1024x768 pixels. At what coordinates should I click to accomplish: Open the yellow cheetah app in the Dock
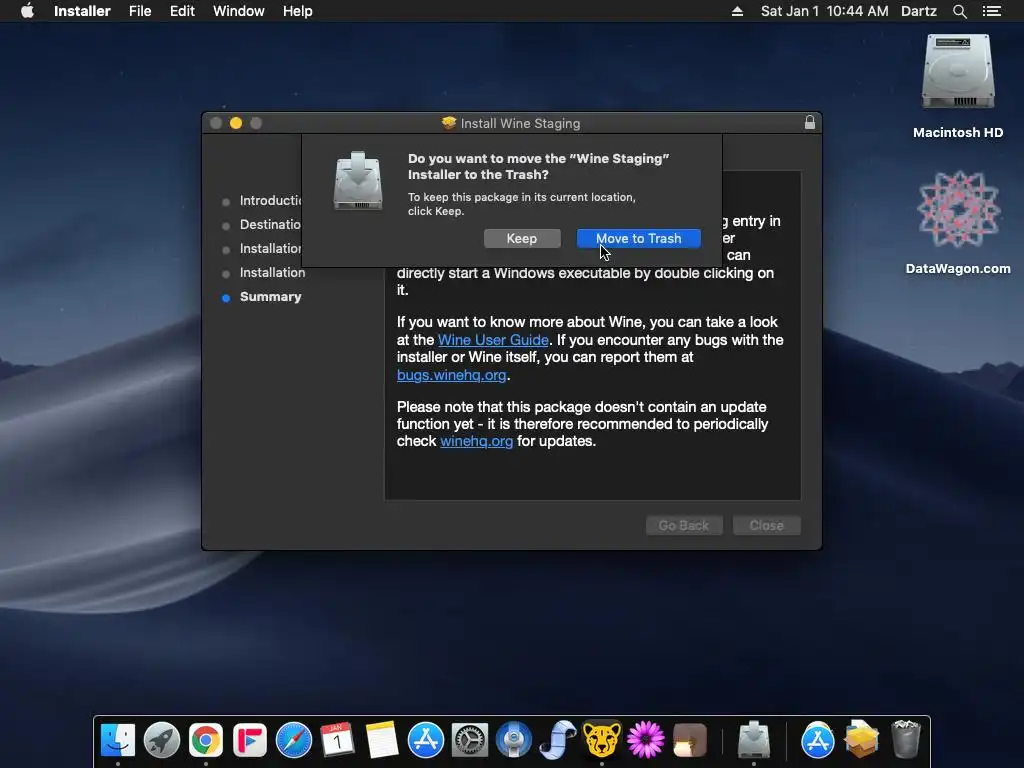[x=601, y=740]
